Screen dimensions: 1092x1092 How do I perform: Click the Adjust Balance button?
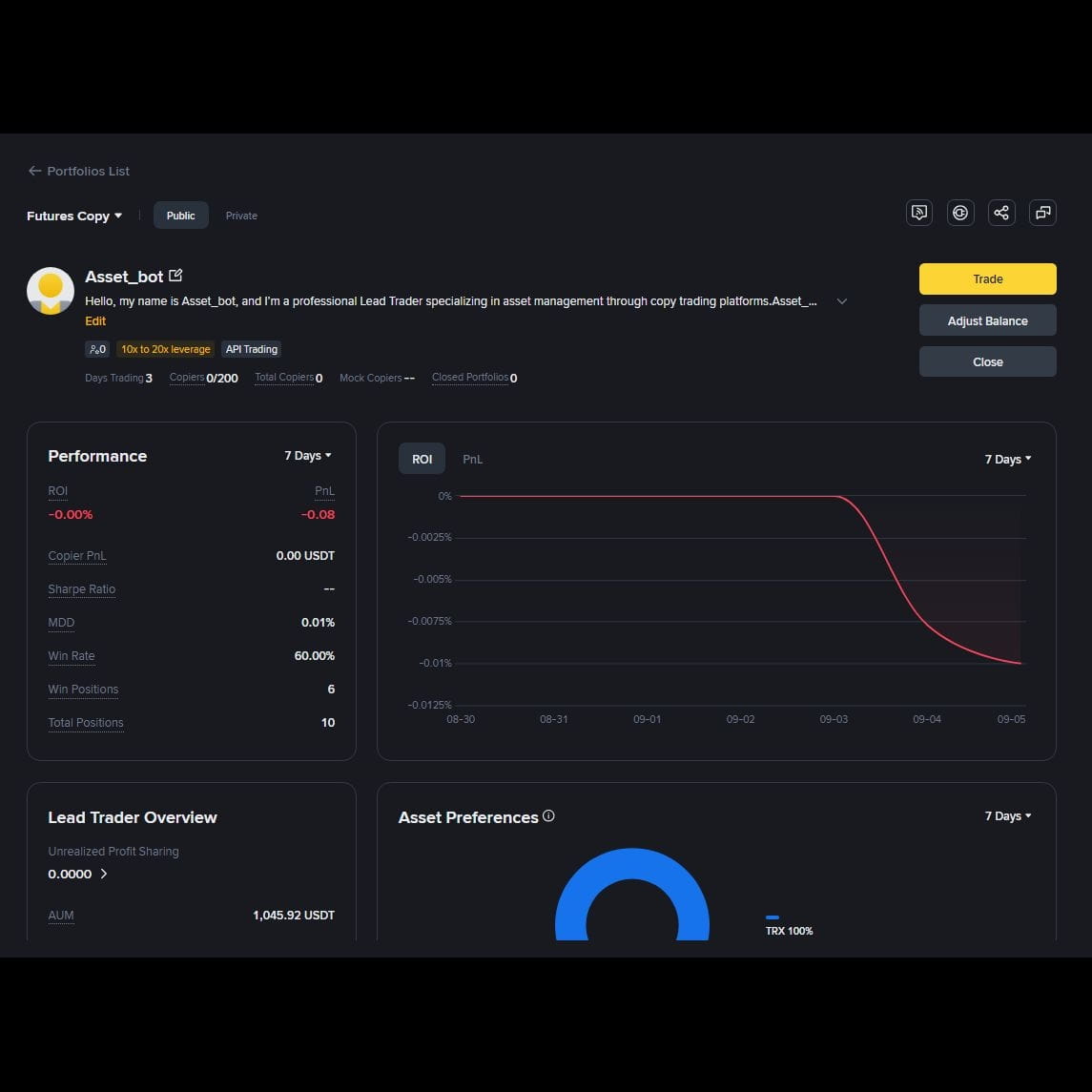tap(987, 320)
